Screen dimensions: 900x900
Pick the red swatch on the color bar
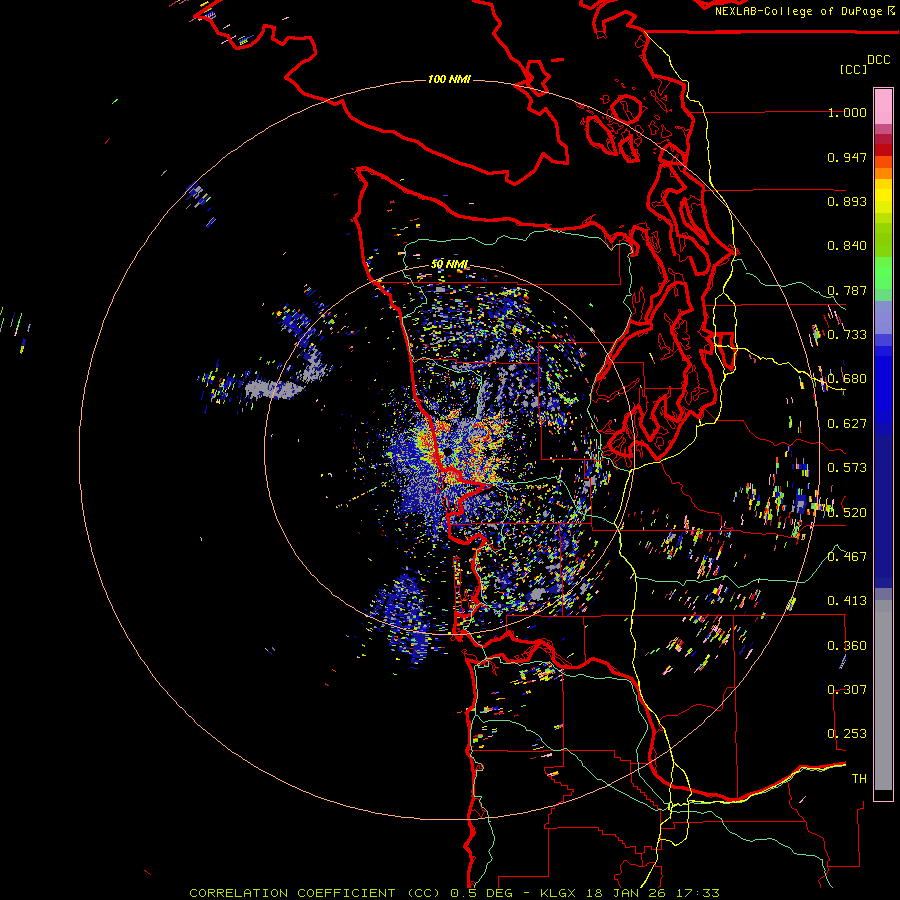coord(883,150)
